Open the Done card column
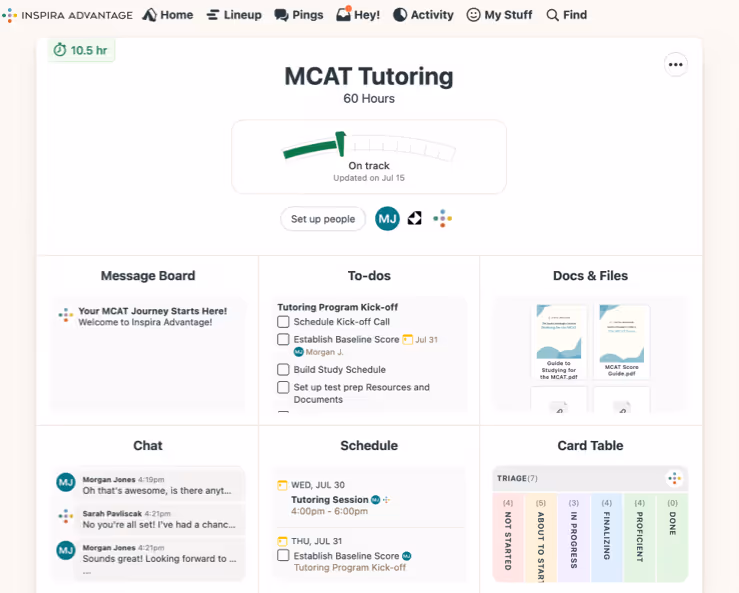This screenshot has width=739, height=593. point(673,537)
